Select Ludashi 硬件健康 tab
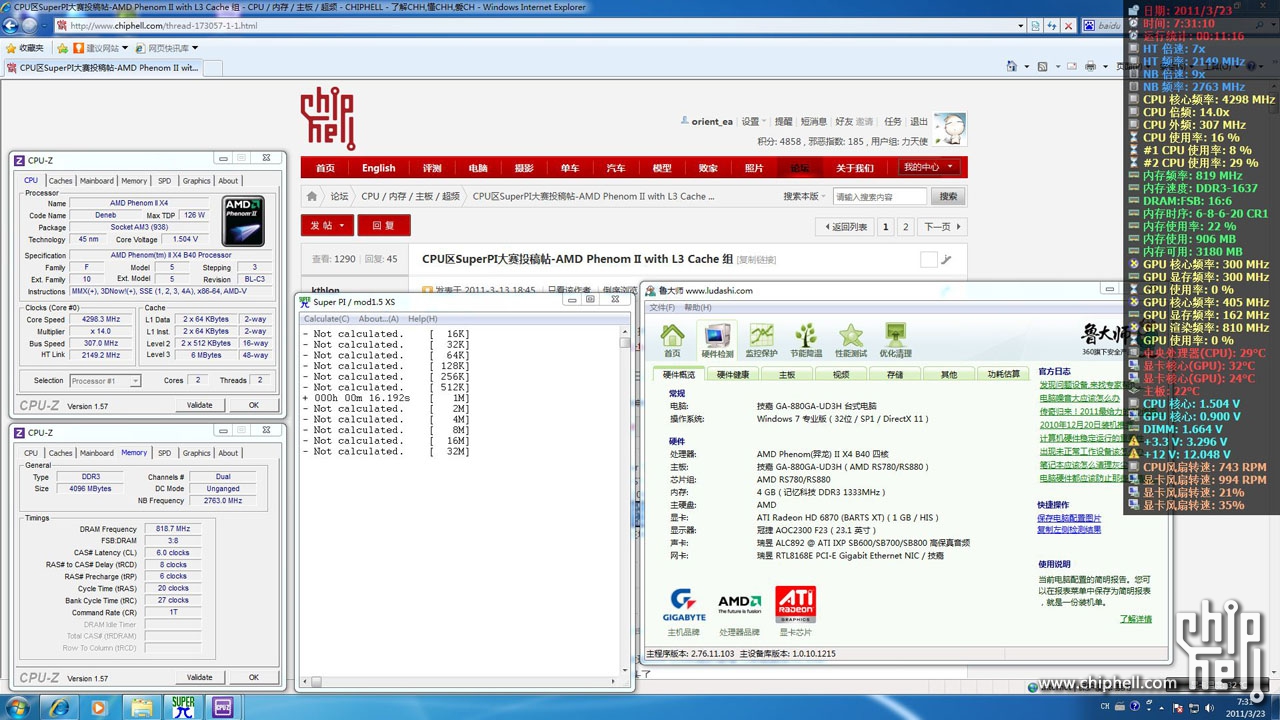Image resolution: width=1280 pixels, height=720 pixels. [732, 374]
